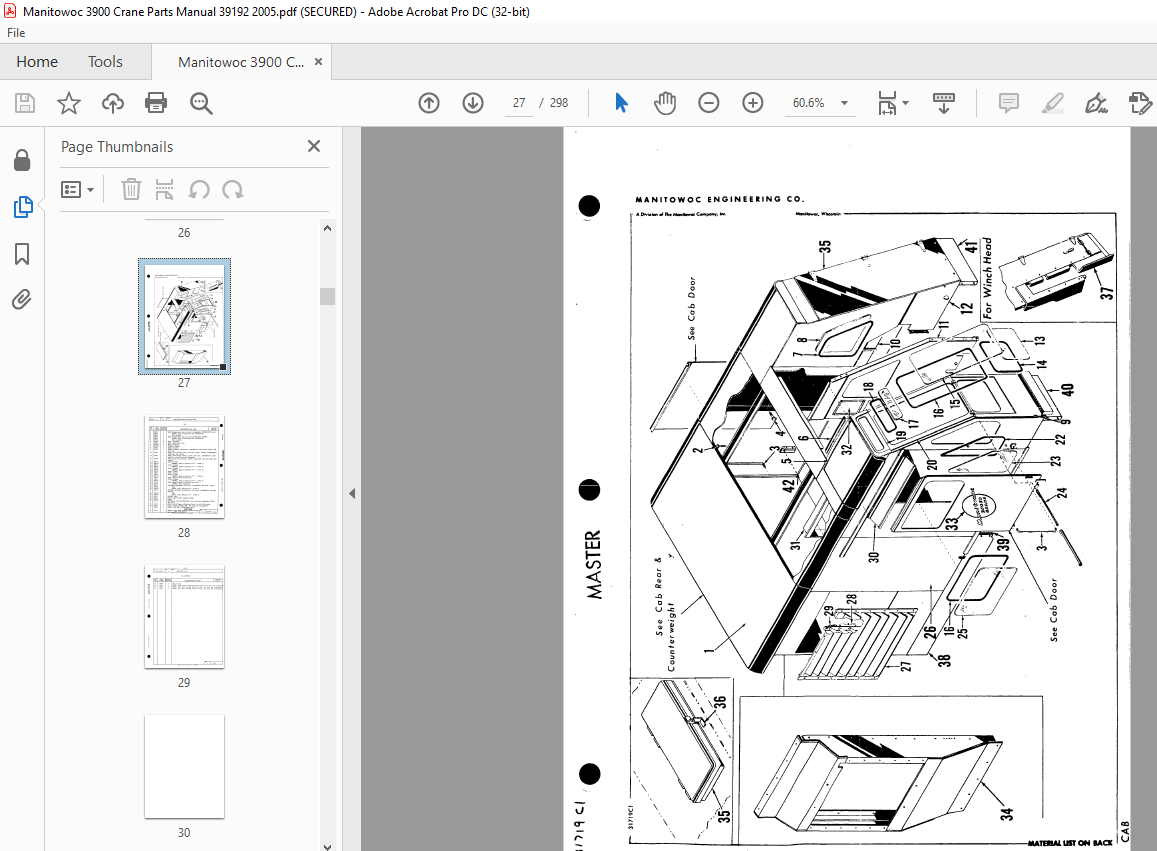Screen dimensions: 1157x851
Task: Switch to the Tools tab
Action: 106,62
